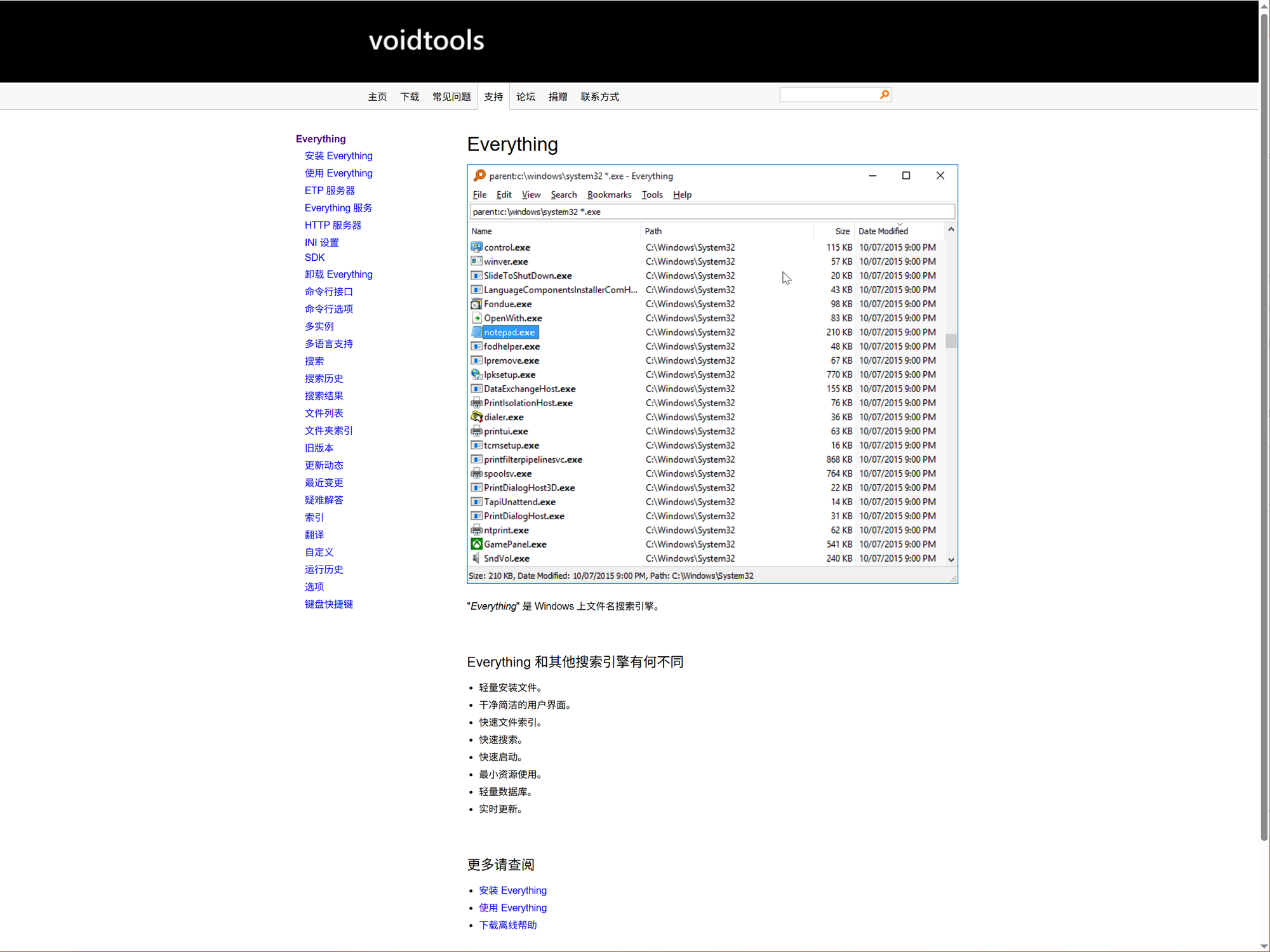Click the Everything heading in the sidebar
Image resolution: width=1270 pixels, height=952 pixels.
pyautogui.click(x=321, y=139)
